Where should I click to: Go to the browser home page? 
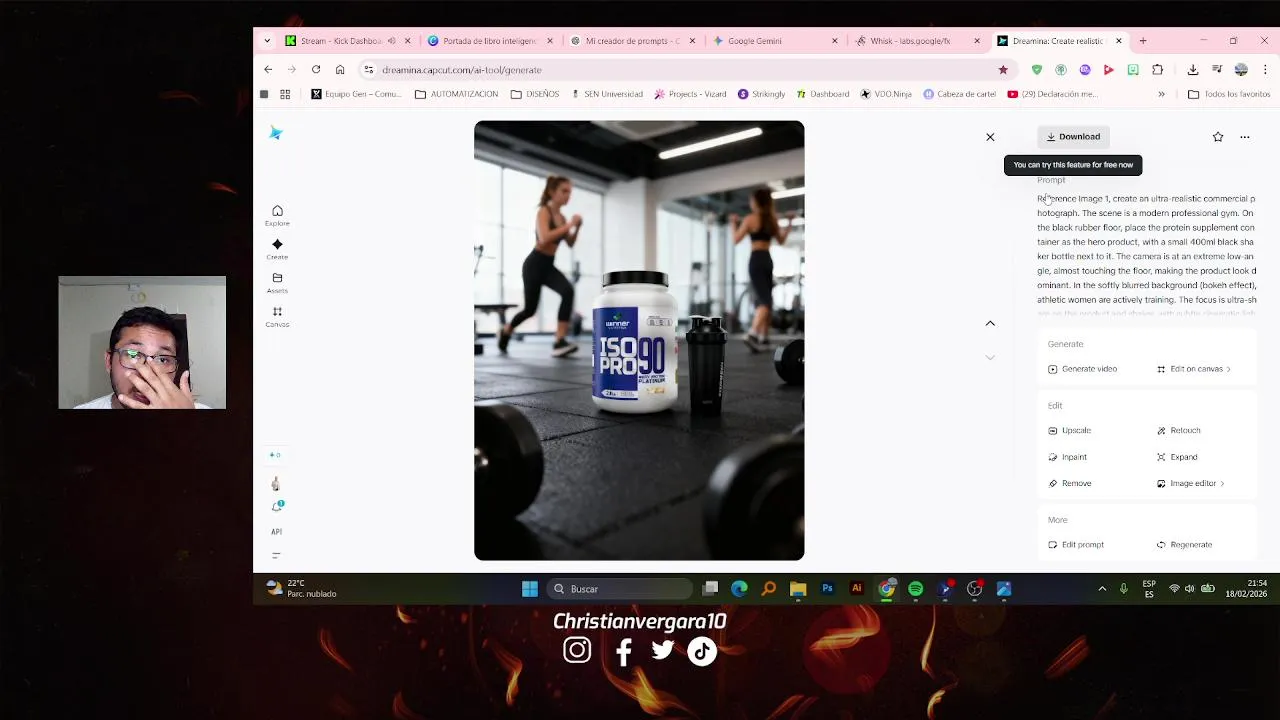pos(340,70)
